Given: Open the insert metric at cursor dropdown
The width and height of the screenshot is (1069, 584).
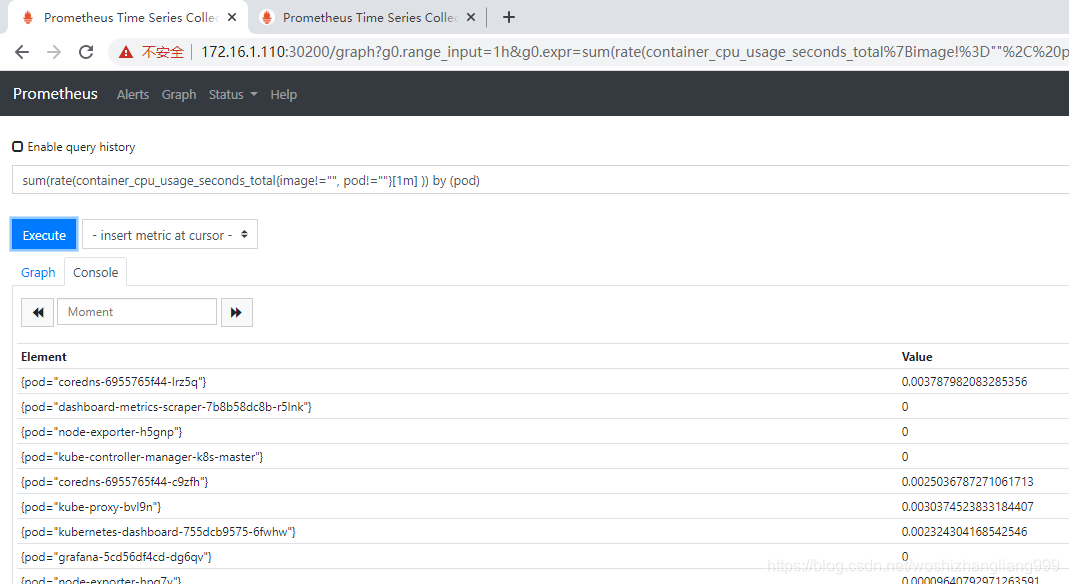Looking at the screenshot, I should [170, 234].
